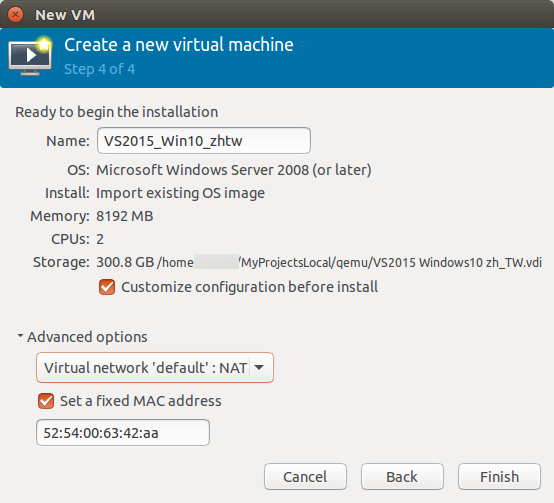The height and width of the screenshot is (503, 554).
Task: Click the MAC address field 52:54:00:63:42:aa
Action: coord(123,432)
